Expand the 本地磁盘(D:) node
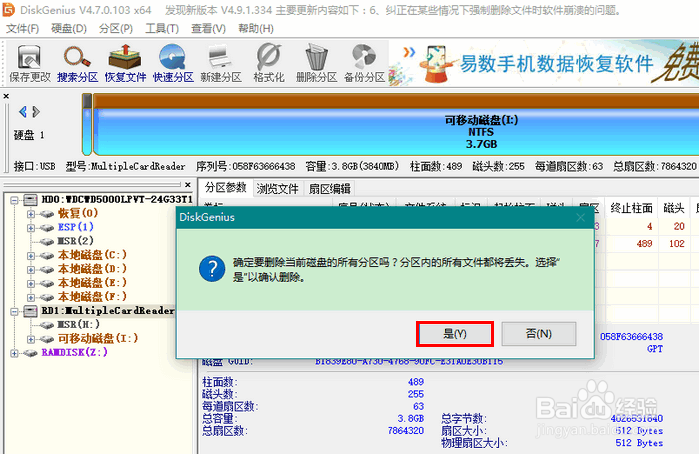 click(x=31, y=270)
